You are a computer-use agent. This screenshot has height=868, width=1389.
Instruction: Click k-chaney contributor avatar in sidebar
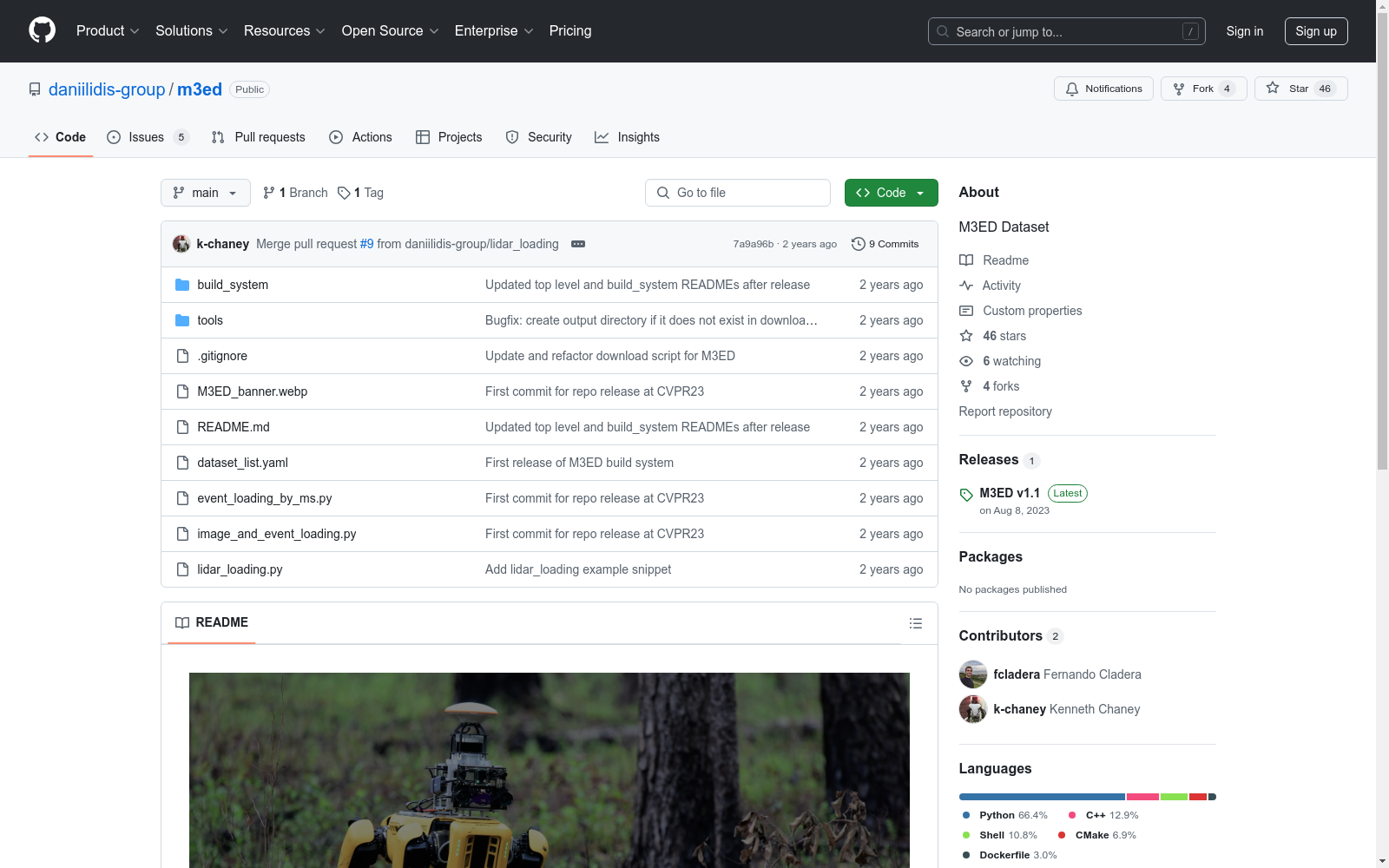point(973,709)
